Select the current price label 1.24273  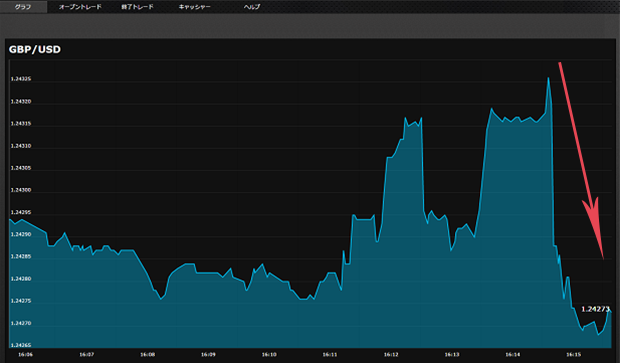(x=595, y=309)
